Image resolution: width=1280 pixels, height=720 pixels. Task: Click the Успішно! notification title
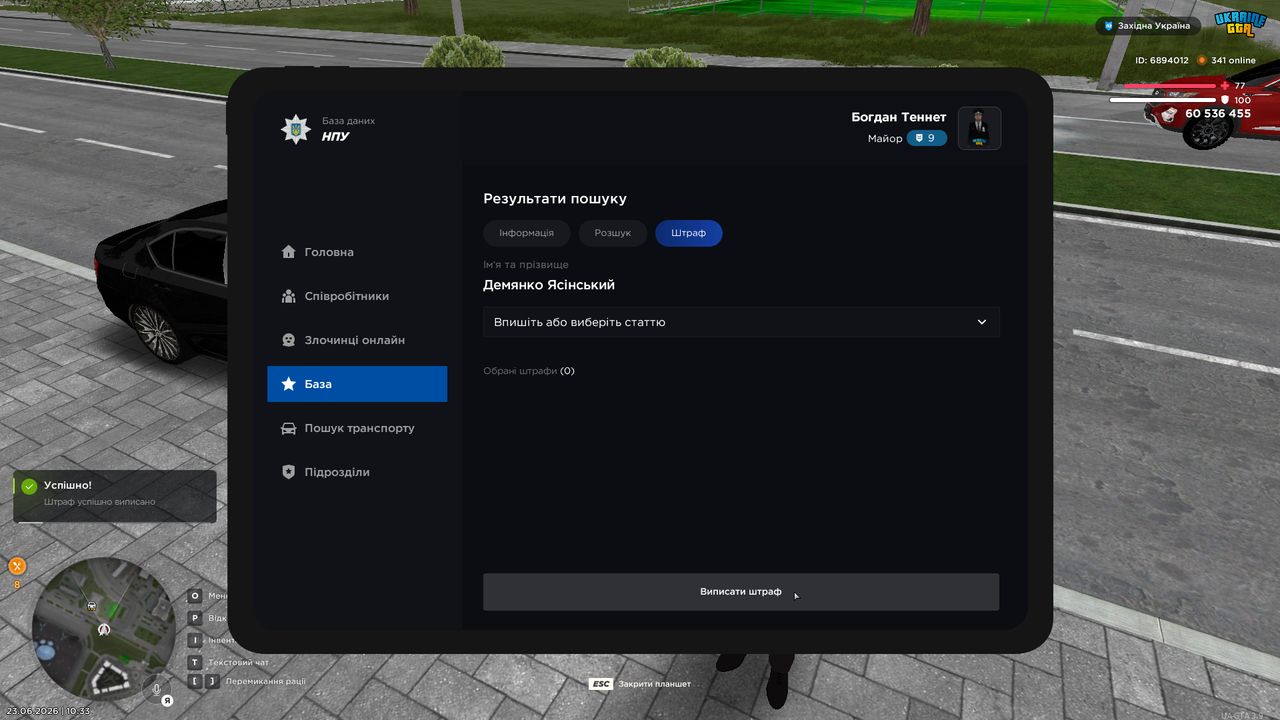[68, 485]
